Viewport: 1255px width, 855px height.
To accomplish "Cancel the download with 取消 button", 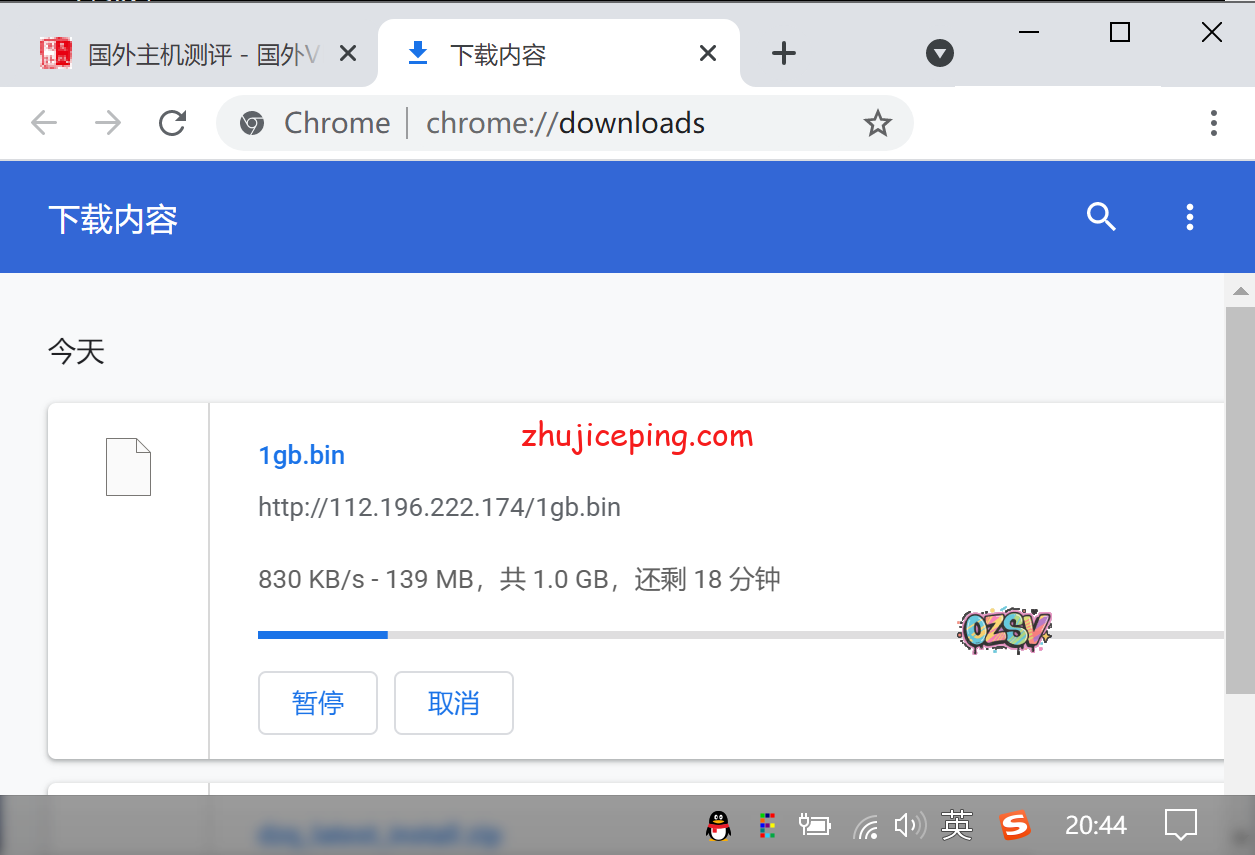I will pos(453,703).
